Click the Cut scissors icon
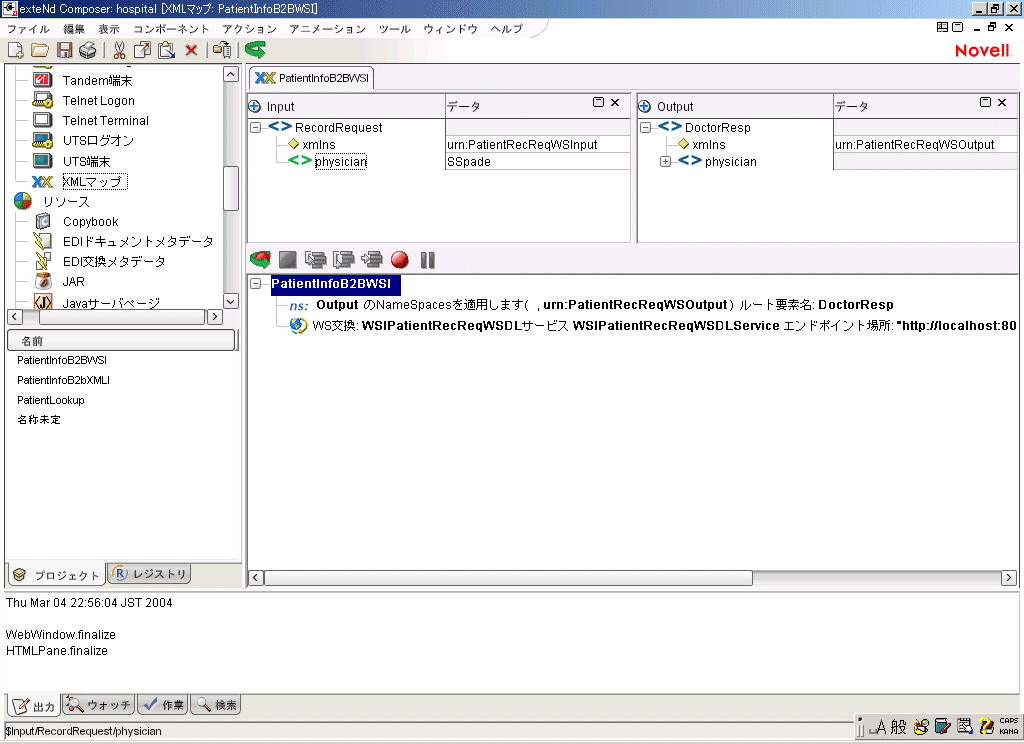Viewport: 1024px width, 744px height. [x=119, y=50]
